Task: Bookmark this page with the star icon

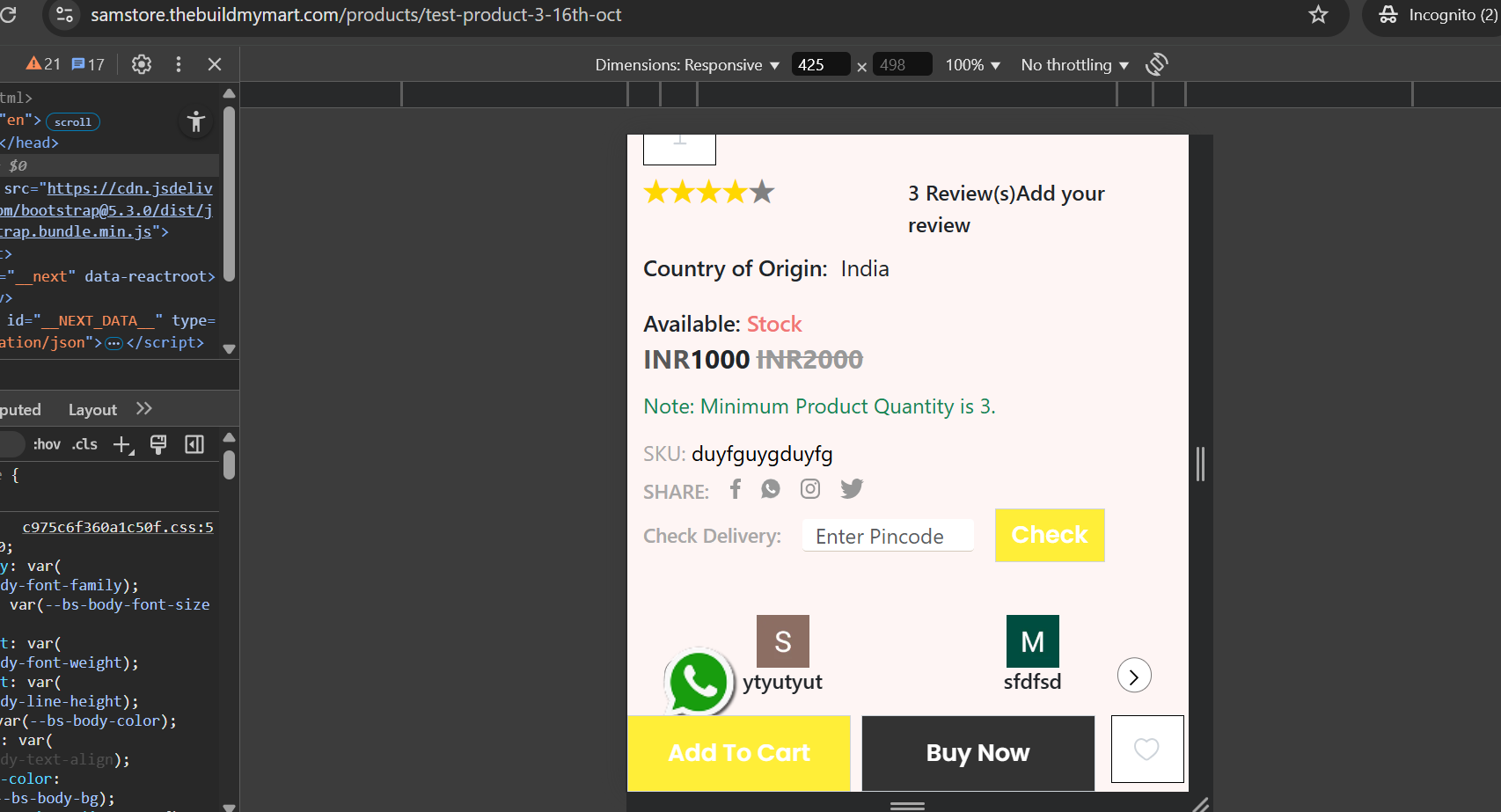Action: coord(1318,15)
